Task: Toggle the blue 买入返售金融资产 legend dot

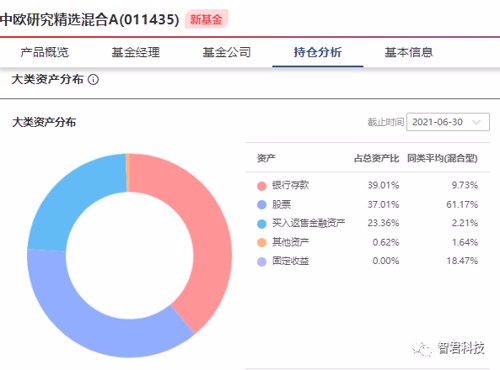Action: pos(262,224)
